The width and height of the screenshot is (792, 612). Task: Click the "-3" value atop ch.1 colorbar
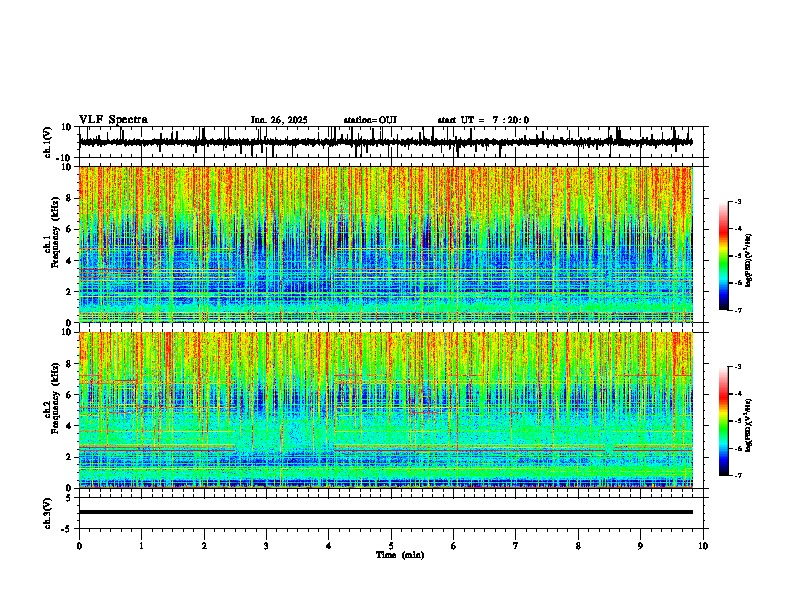[738, 201]
